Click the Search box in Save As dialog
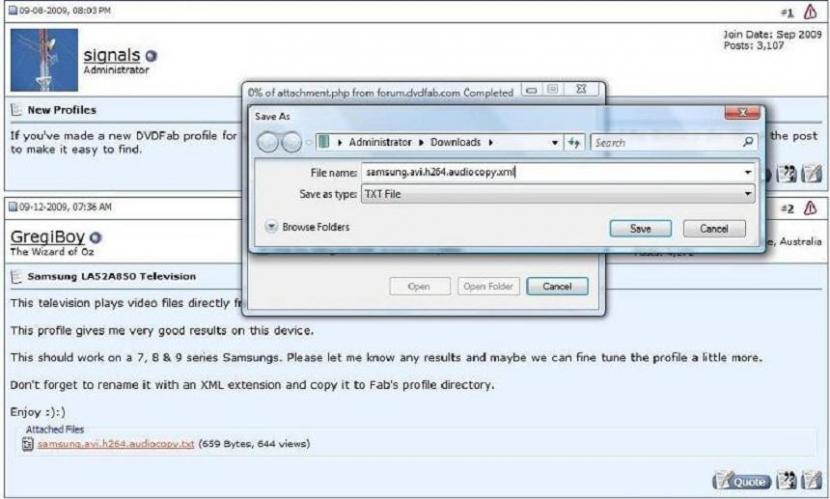 click(x=674, y=142)
